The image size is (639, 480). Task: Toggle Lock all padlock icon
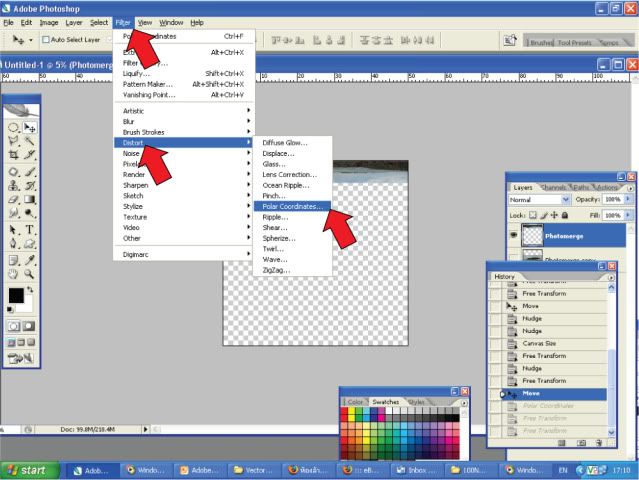point(565,215)
